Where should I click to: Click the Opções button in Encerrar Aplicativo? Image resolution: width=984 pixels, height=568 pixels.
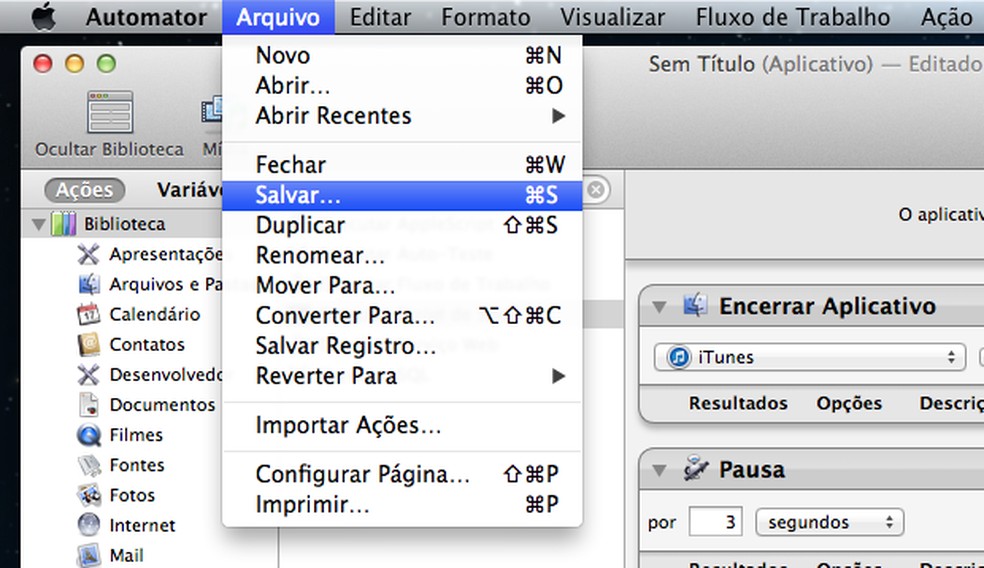849,403
